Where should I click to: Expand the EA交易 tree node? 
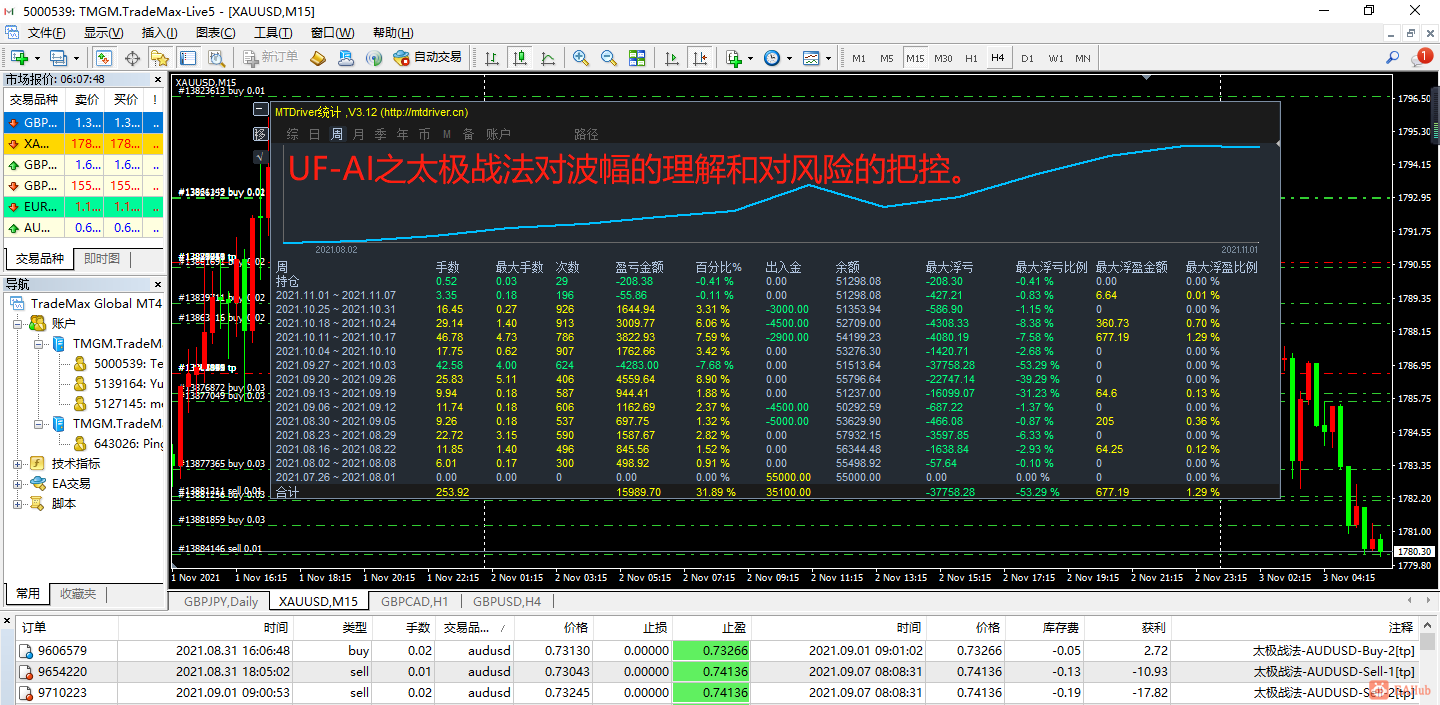tap(17, 484)
